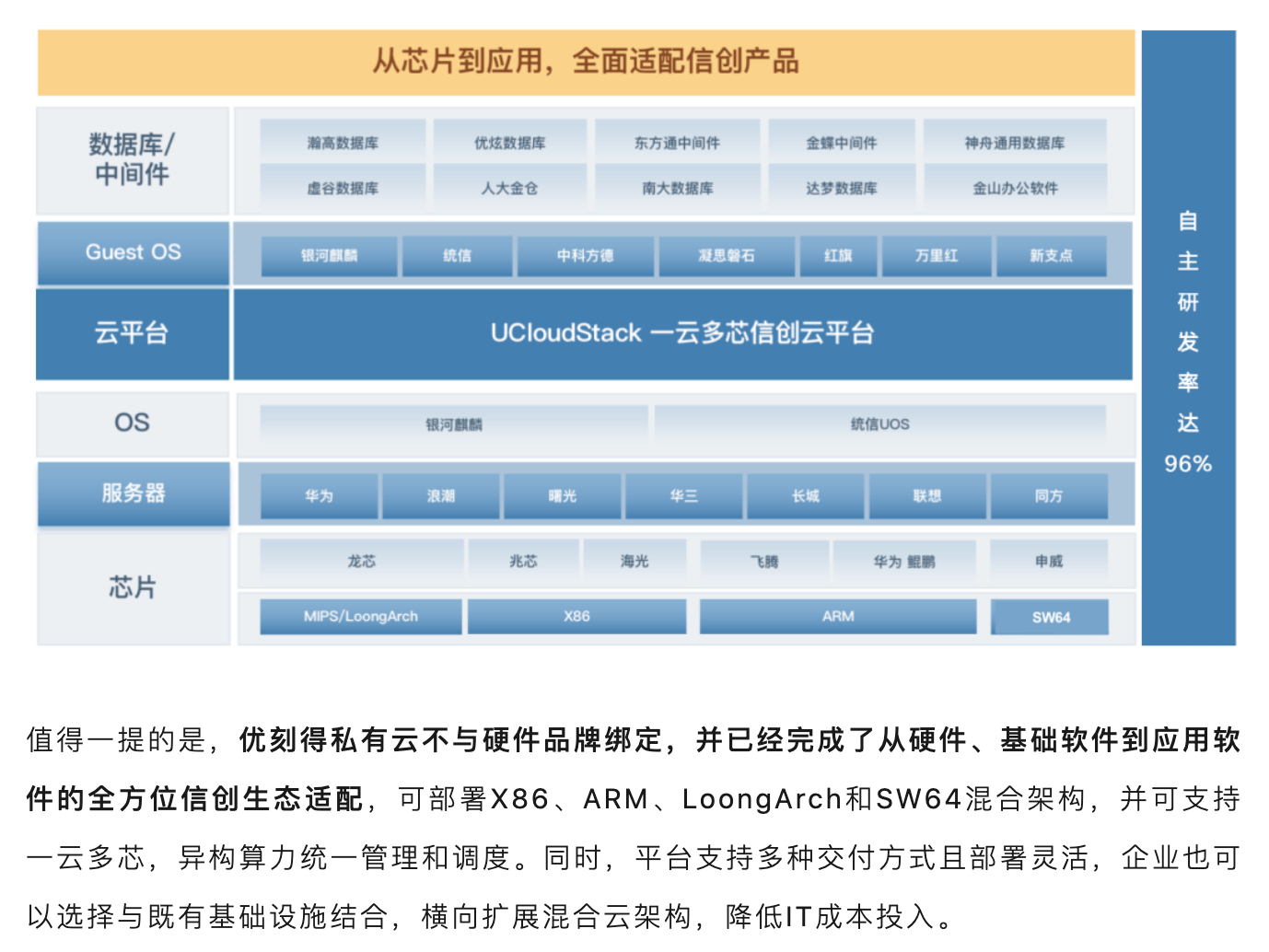Select the 华为 鲲鹏 chip box
Image resolution: width=1269 pixels, height=952 pixels.
coord(903,561)
